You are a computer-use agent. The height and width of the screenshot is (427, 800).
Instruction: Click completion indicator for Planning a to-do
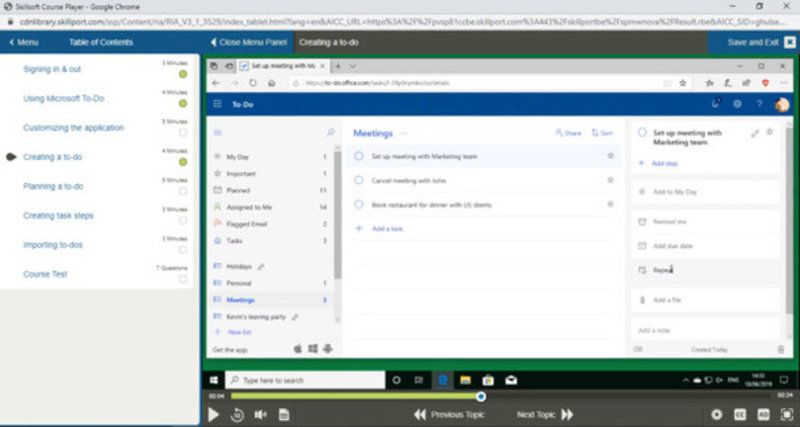coord(183,191)
